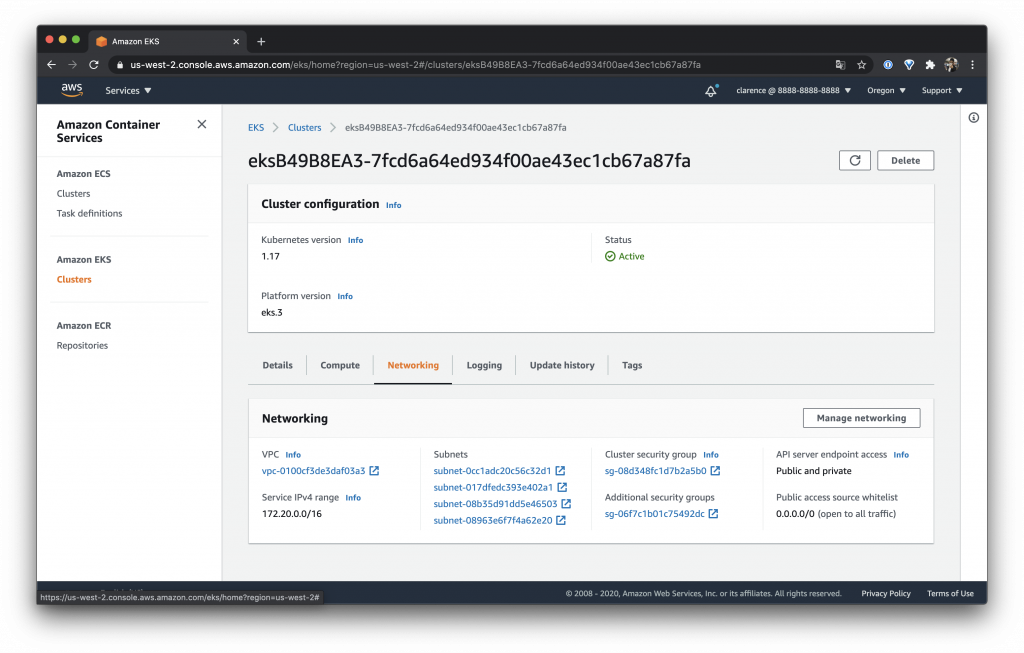Click the 172.20.0.0/16 IPv4 range value
This screenshot has height=653, width=1024.
tap(292, 514)
